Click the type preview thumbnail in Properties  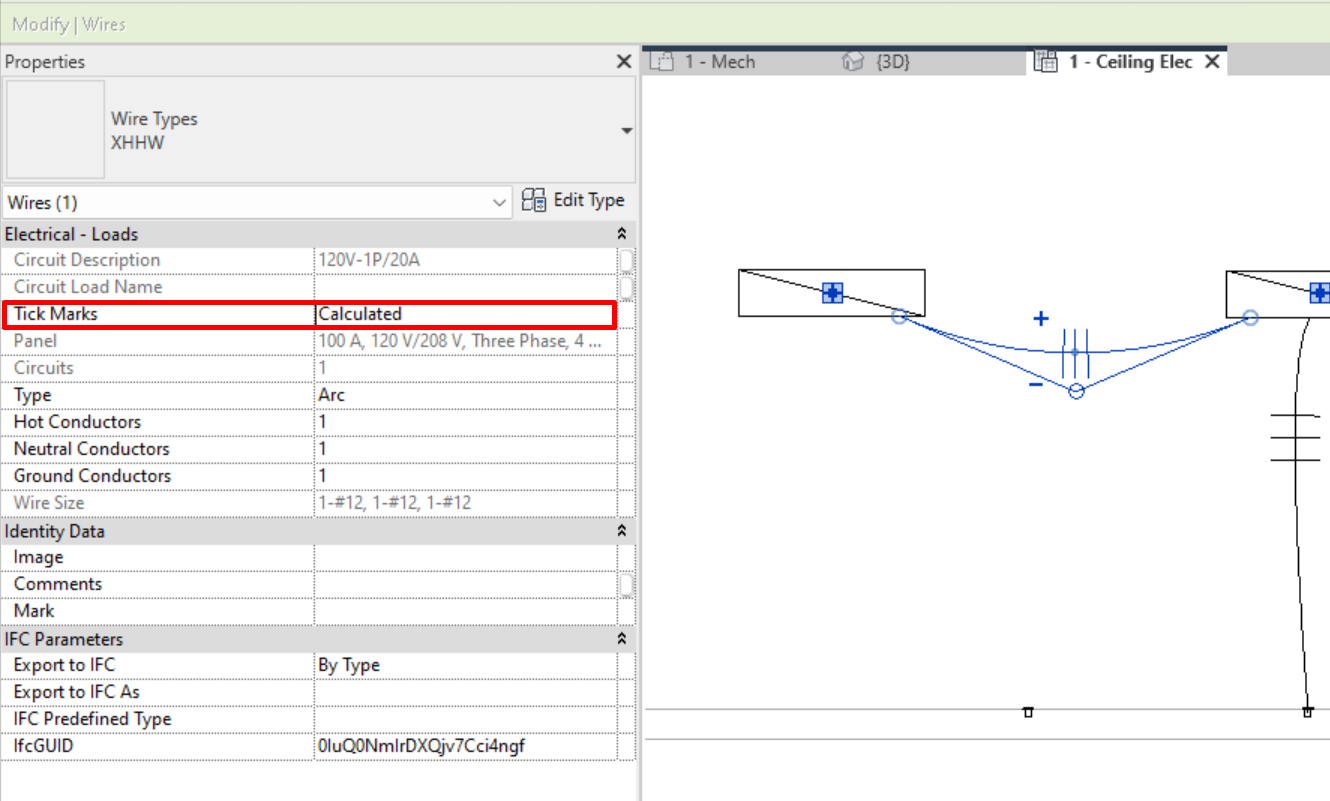pos(55,130)
